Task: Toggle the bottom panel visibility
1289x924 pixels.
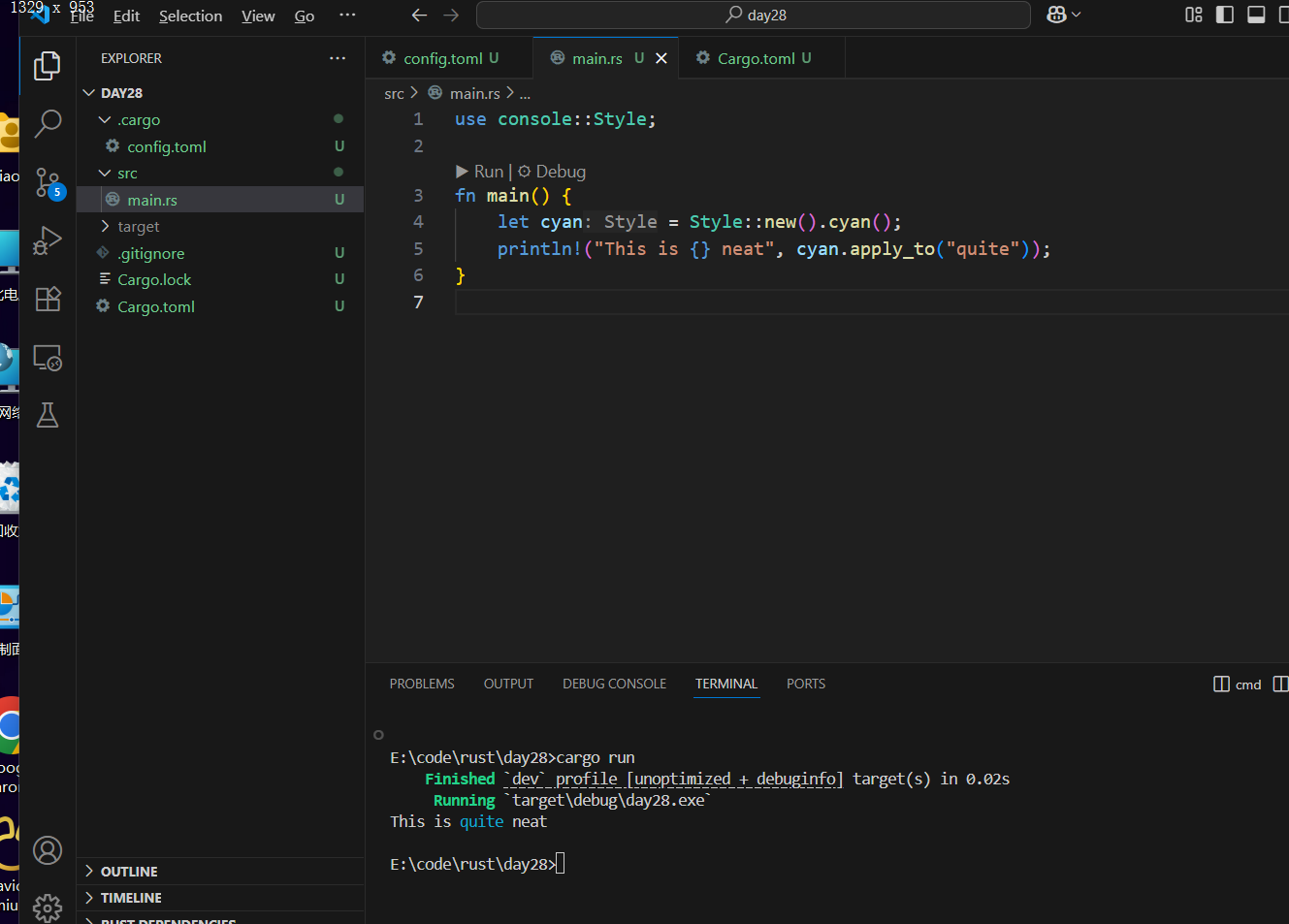Action: (x=1256, y=15)
